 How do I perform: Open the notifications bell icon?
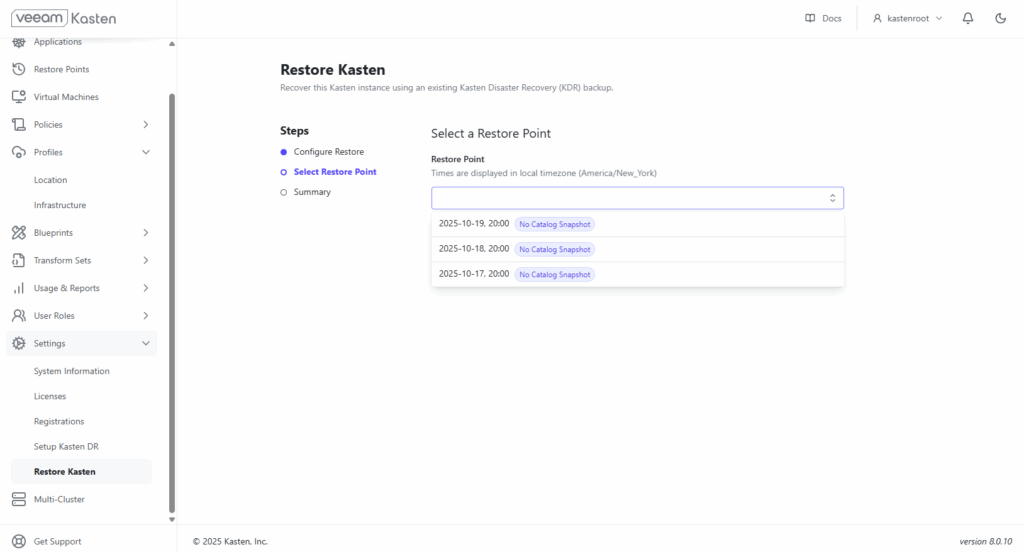pos(968,18)
